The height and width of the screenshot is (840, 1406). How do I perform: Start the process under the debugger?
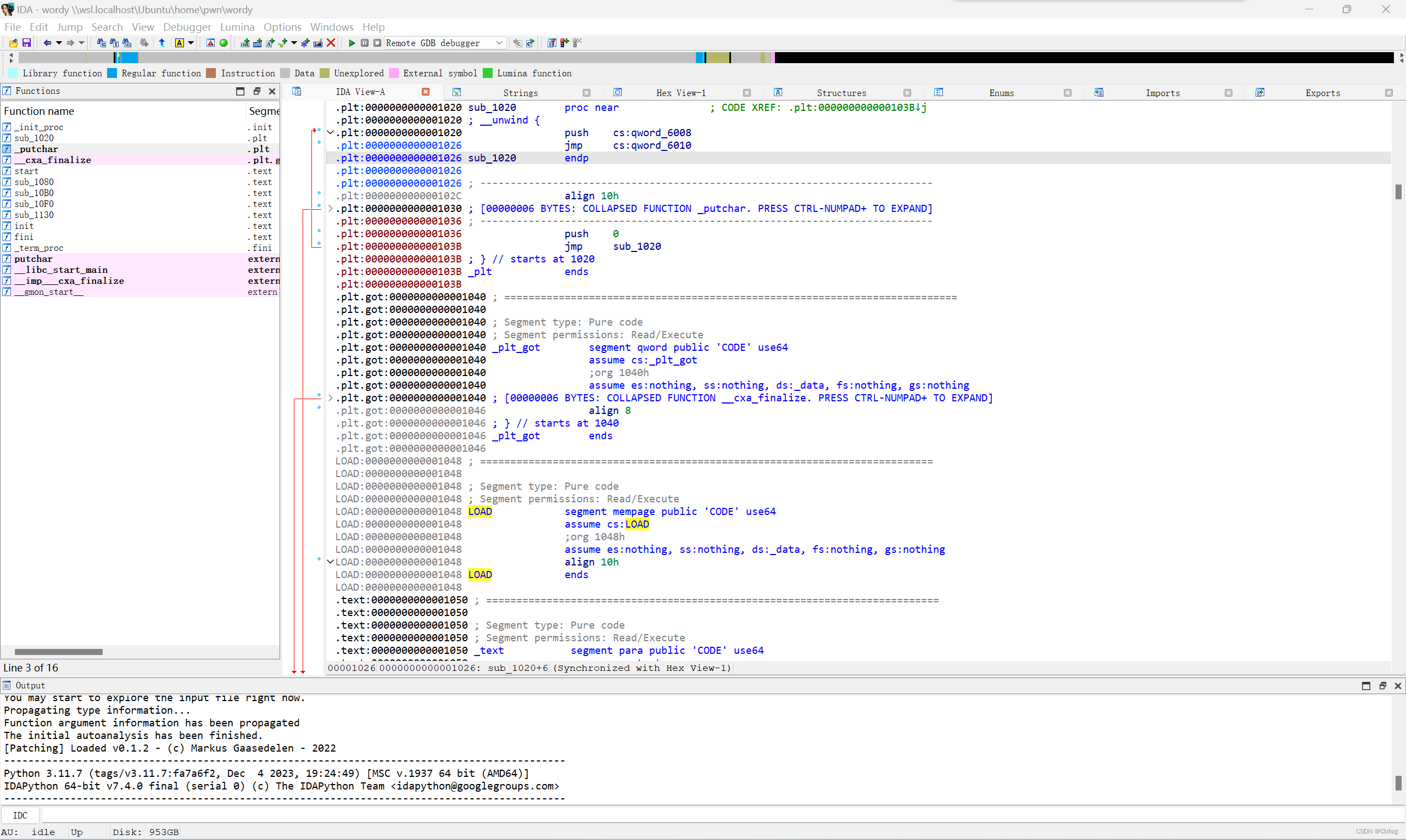pyautogui.click(x=351, y=42)
